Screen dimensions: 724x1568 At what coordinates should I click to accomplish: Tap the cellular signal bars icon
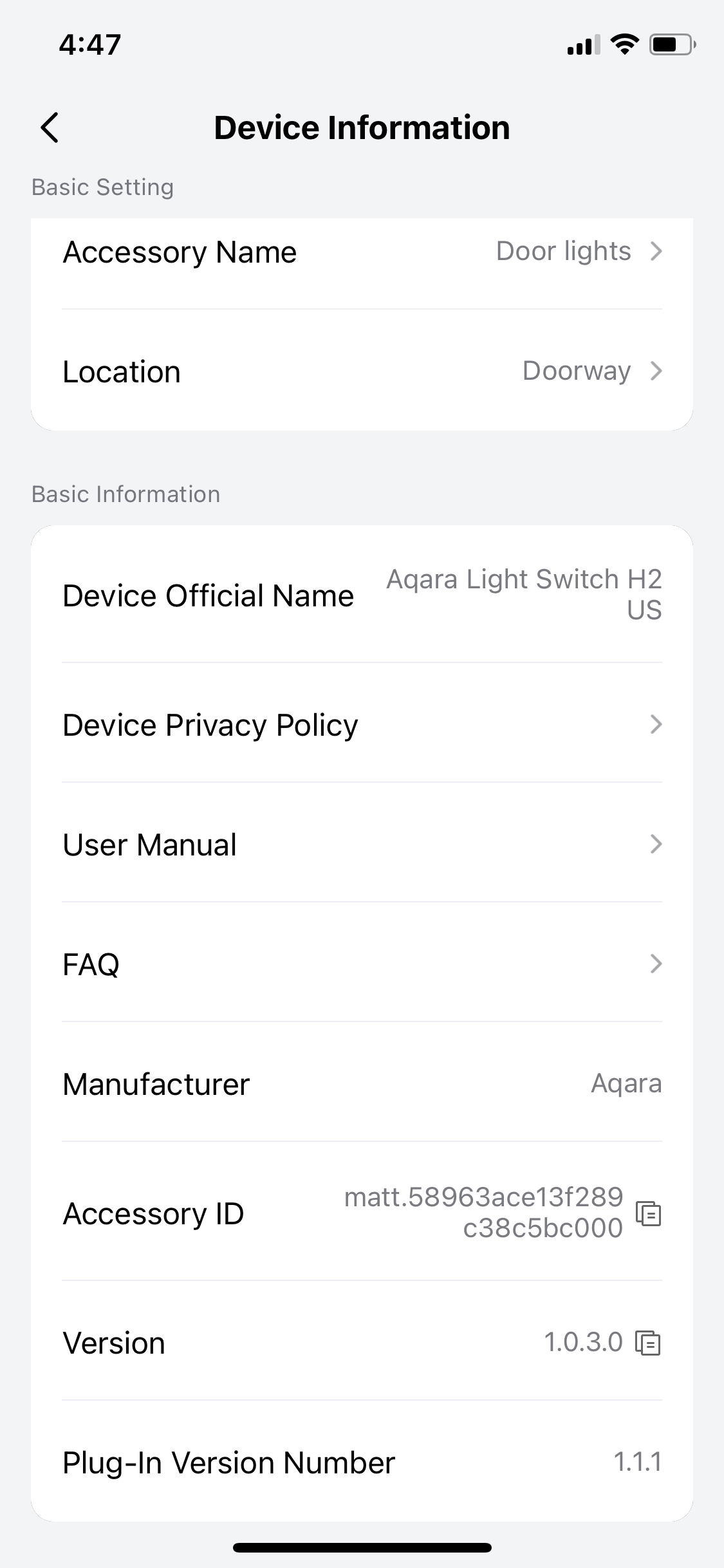[583, 45]
